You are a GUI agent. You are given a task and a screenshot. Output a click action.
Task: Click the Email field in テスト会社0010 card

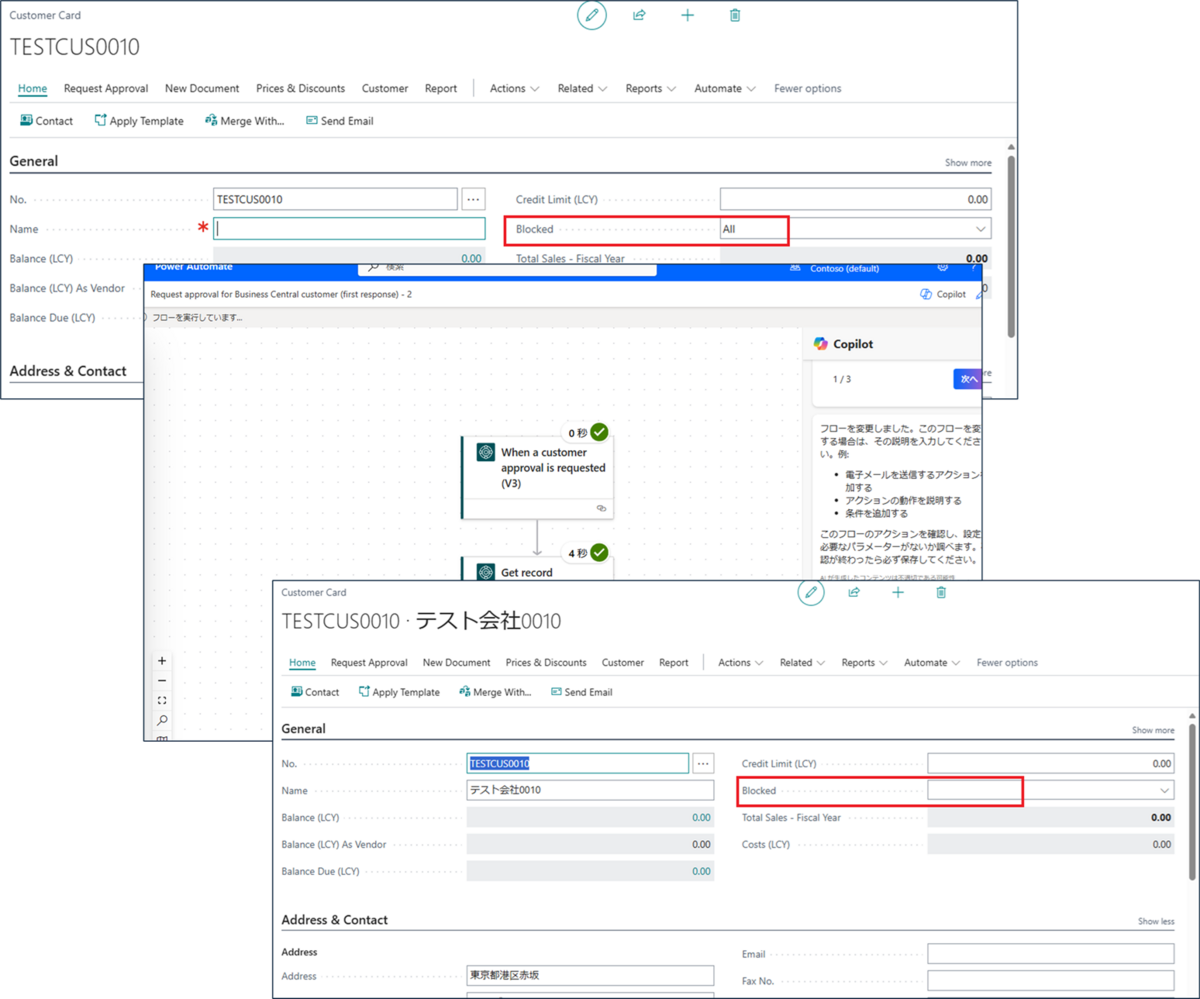[1051, 953]
